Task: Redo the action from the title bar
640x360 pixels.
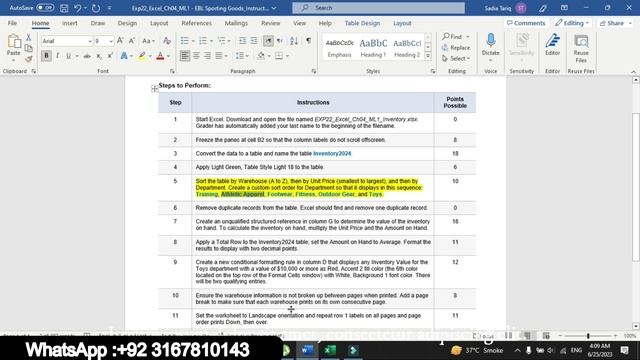Action: tap(96, 8)
